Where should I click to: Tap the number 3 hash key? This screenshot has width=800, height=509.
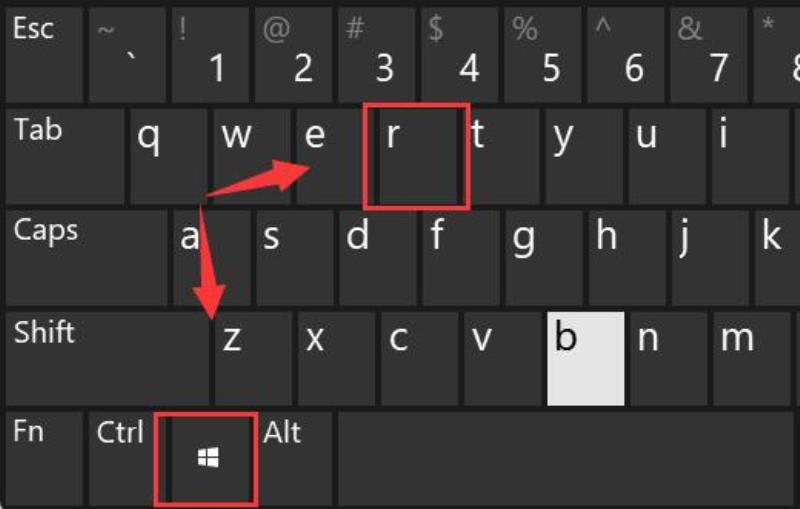[377, 54]
